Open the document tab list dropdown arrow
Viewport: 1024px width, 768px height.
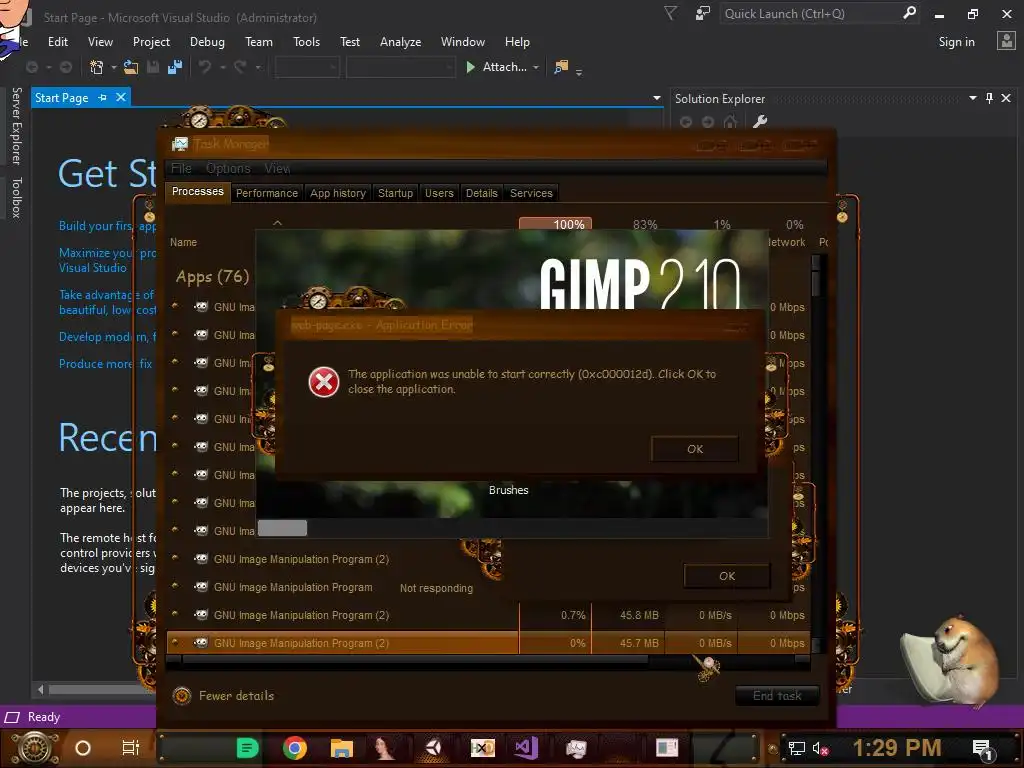pos(656,98)
